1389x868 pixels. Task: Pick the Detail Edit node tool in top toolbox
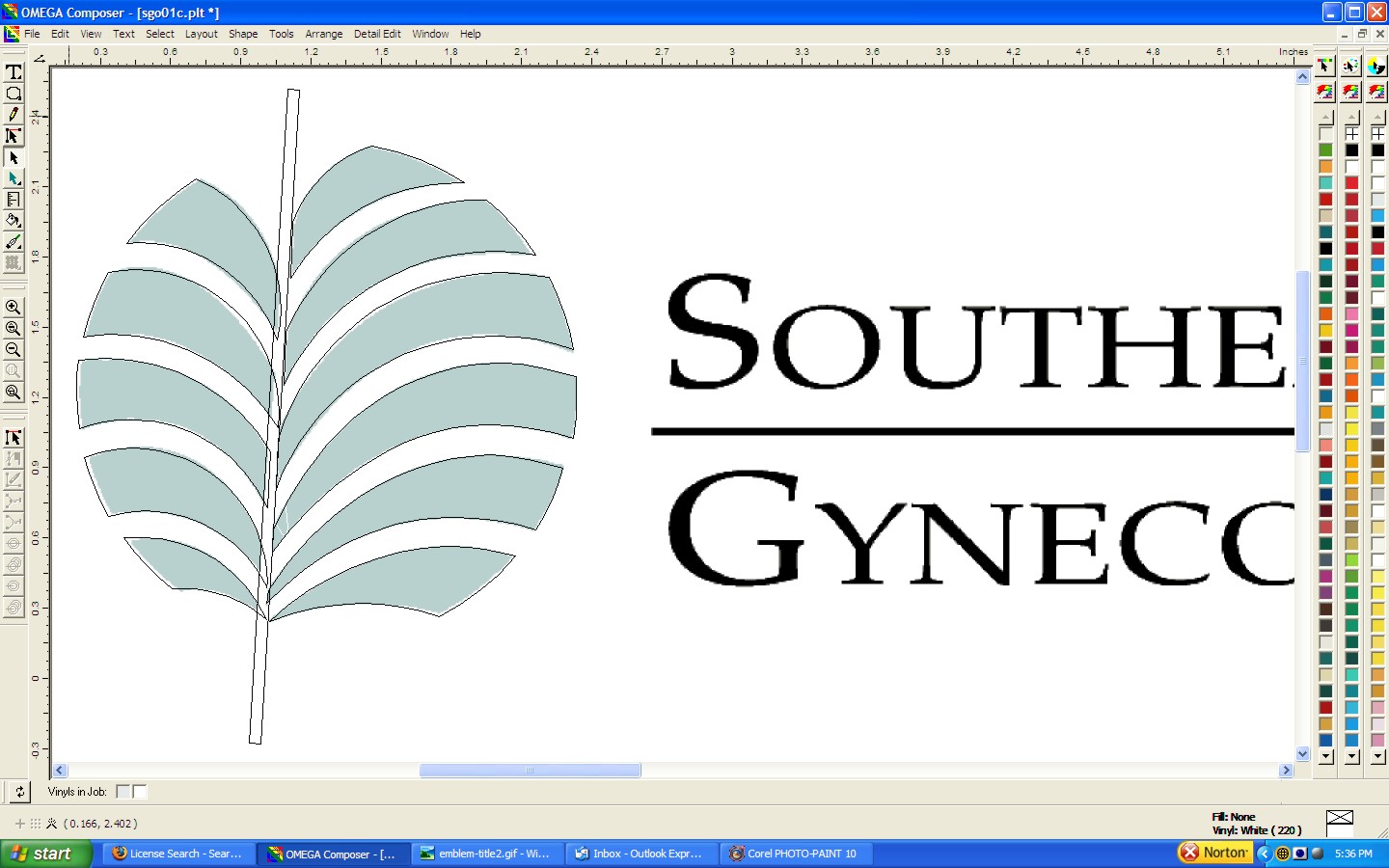[14, 136]
